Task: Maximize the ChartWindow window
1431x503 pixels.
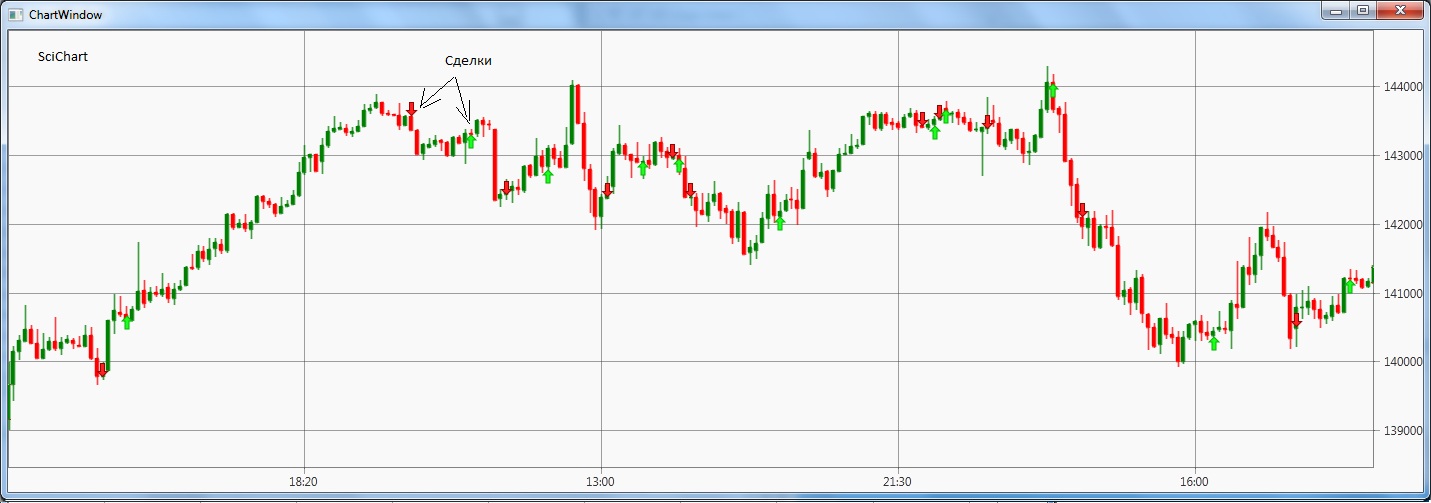Action: click(1362, 11)
